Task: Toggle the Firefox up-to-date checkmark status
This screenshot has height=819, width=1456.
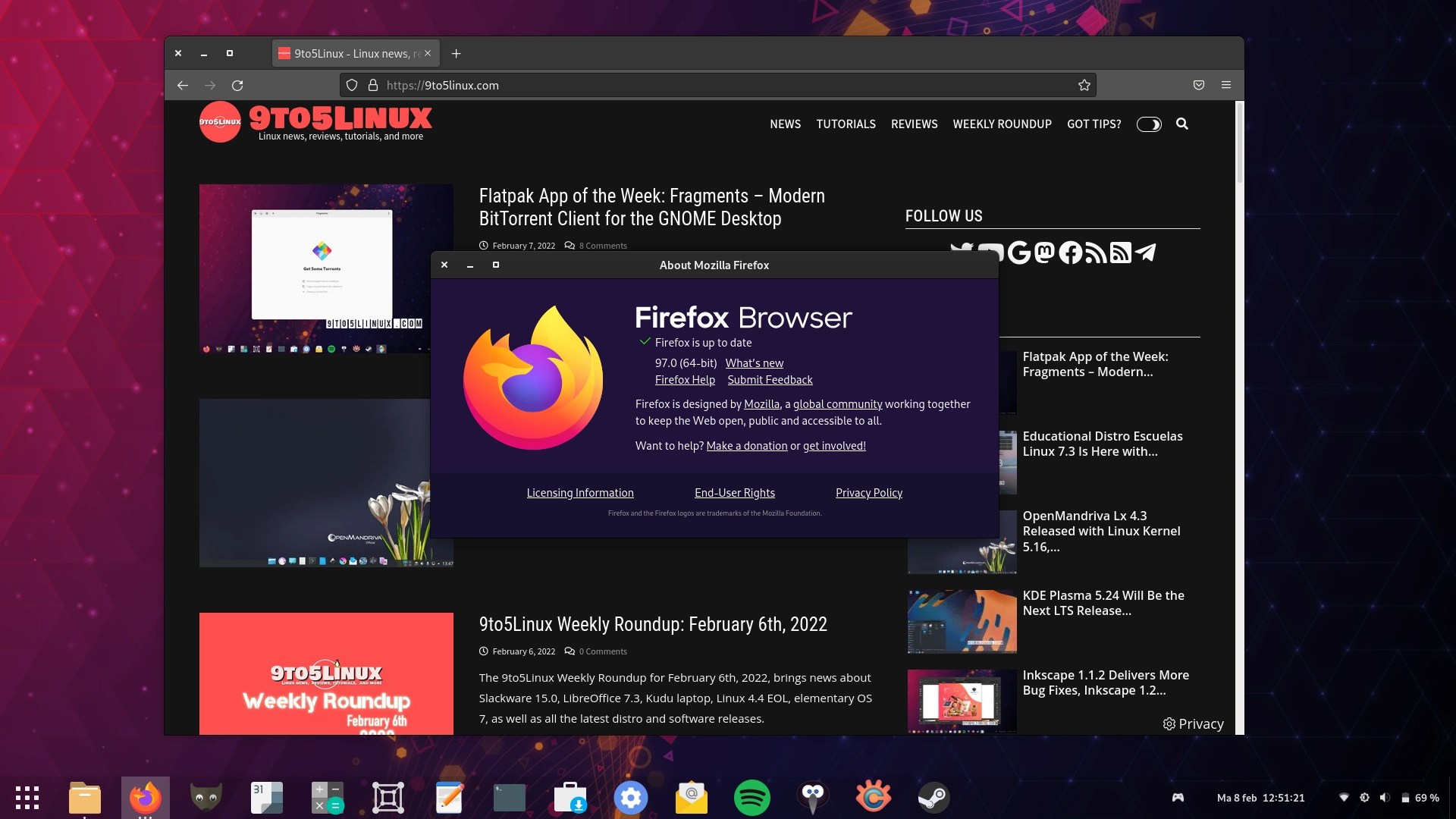Action: 644,341
